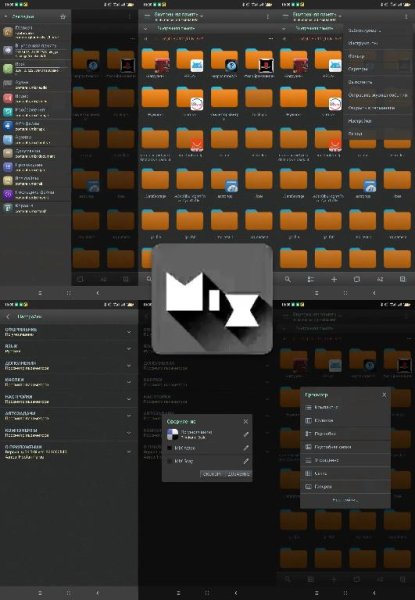Tap the pencil edit icon for MiX Gray skin
Image resolution: width=415 pixels, height=600 pixels.
click(246, 461)
